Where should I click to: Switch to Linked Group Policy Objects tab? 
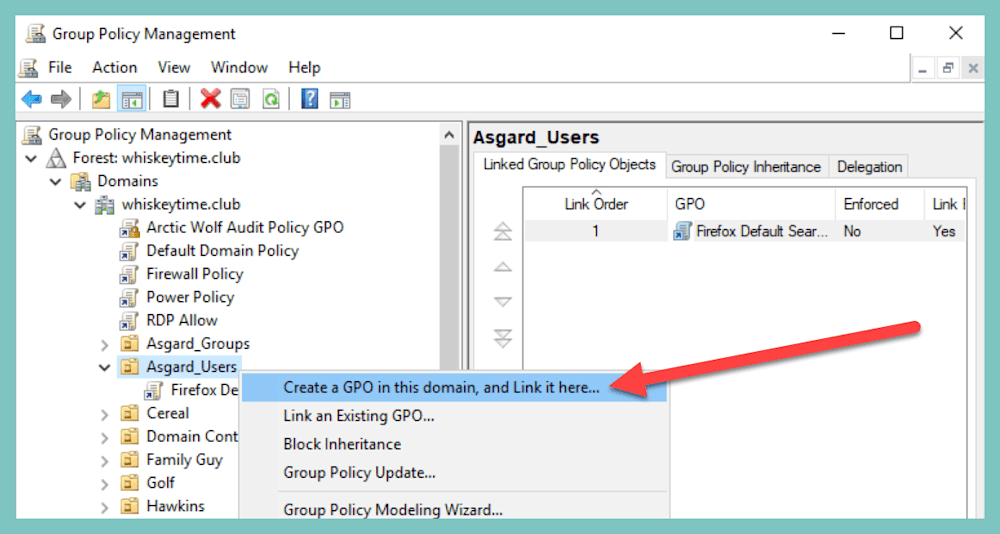[570, 165]
